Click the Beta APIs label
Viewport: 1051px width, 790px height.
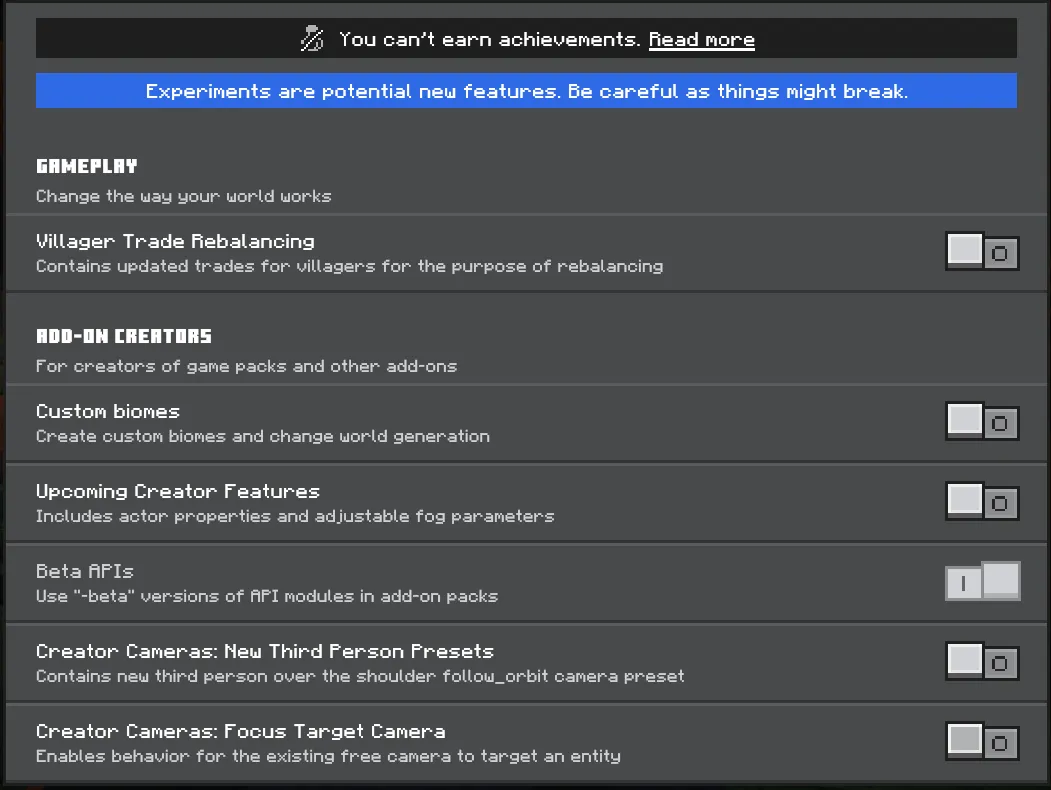coord(85,571)
